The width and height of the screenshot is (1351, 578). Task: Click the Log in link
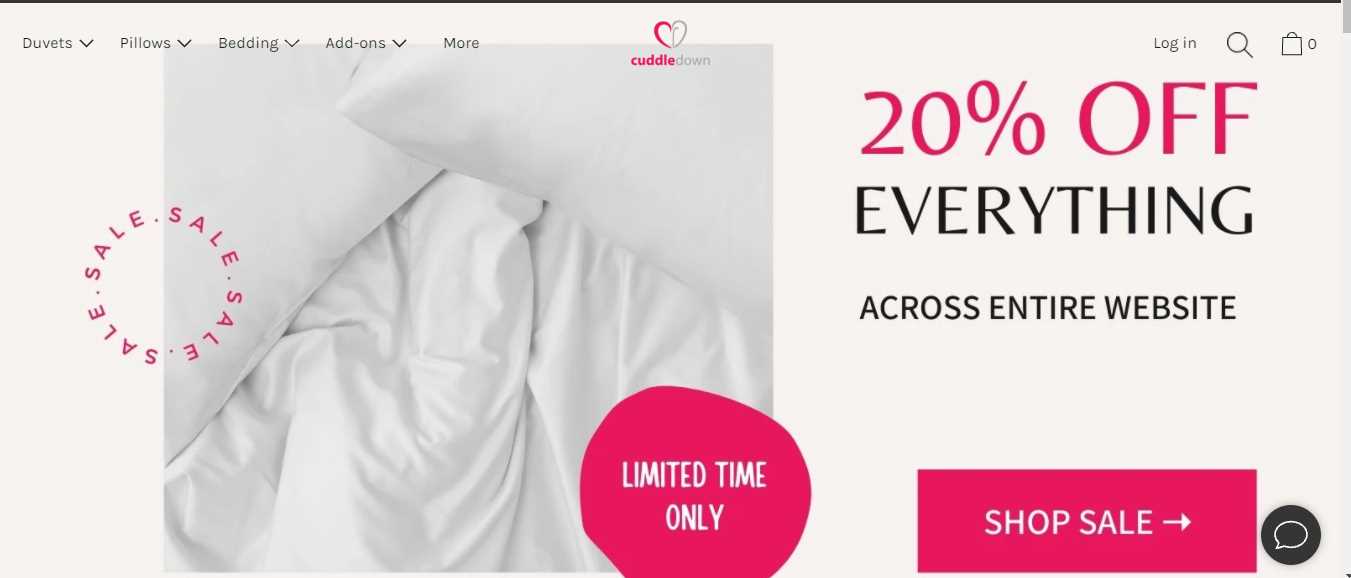pyautogui.click(x=1175, y=43)
